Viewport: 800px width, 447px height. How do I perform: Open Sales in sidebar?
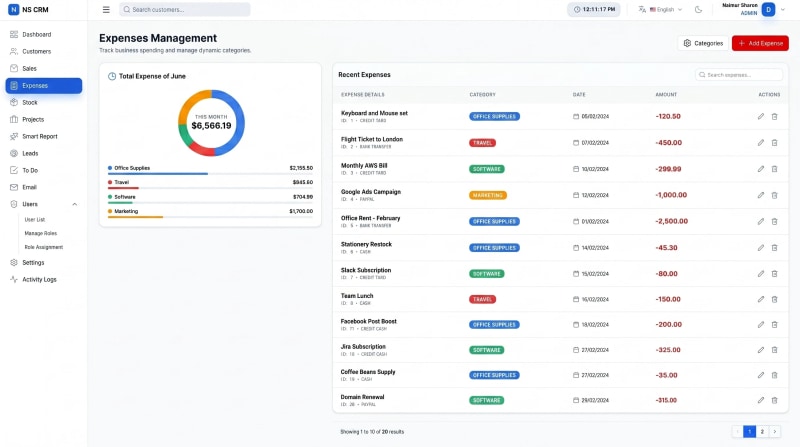(43, 68)
